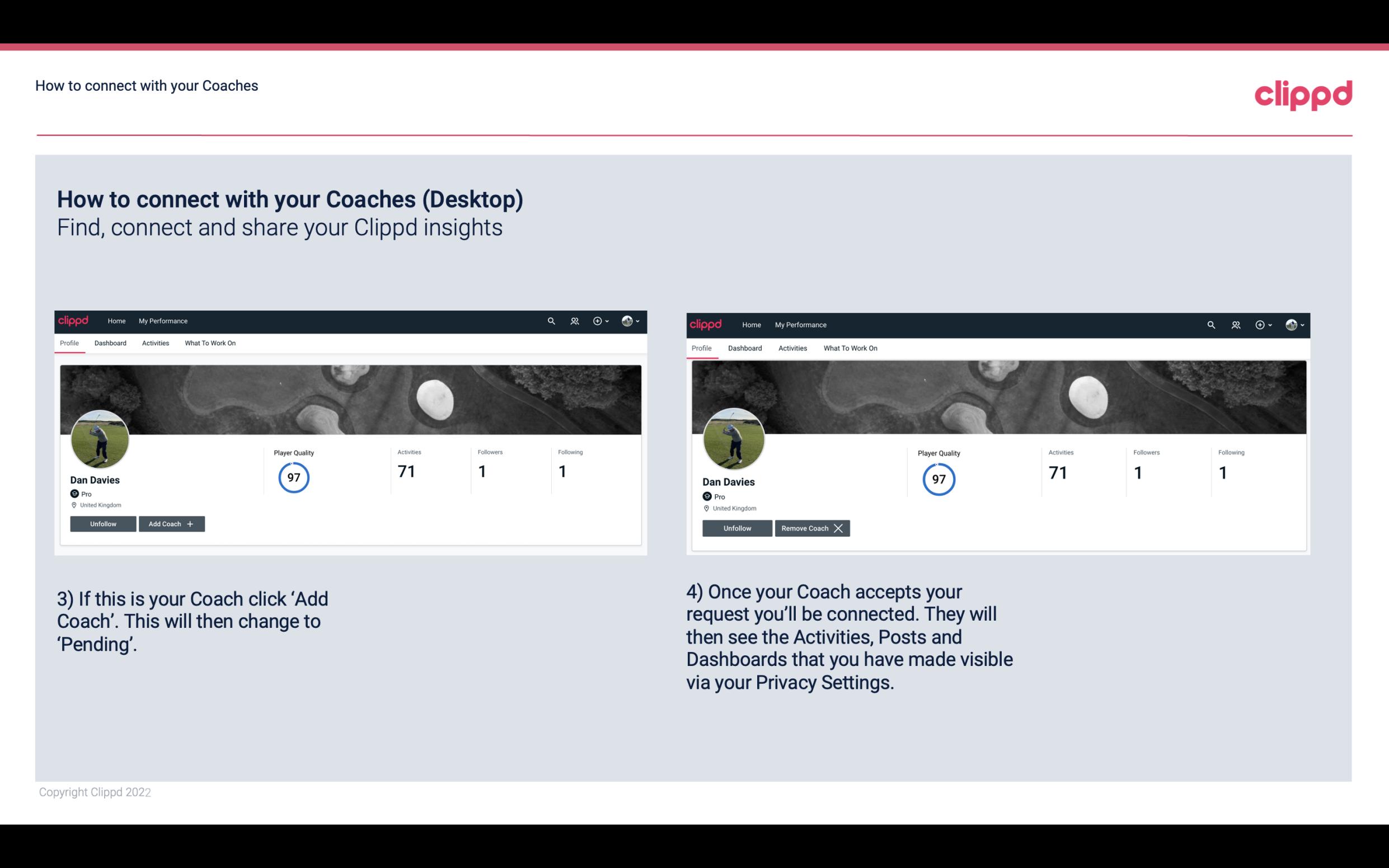This screenshot has width=1389, height=868.
Task: Click 'Unfollow' toggle on left profile
Action: pos(104,523)
